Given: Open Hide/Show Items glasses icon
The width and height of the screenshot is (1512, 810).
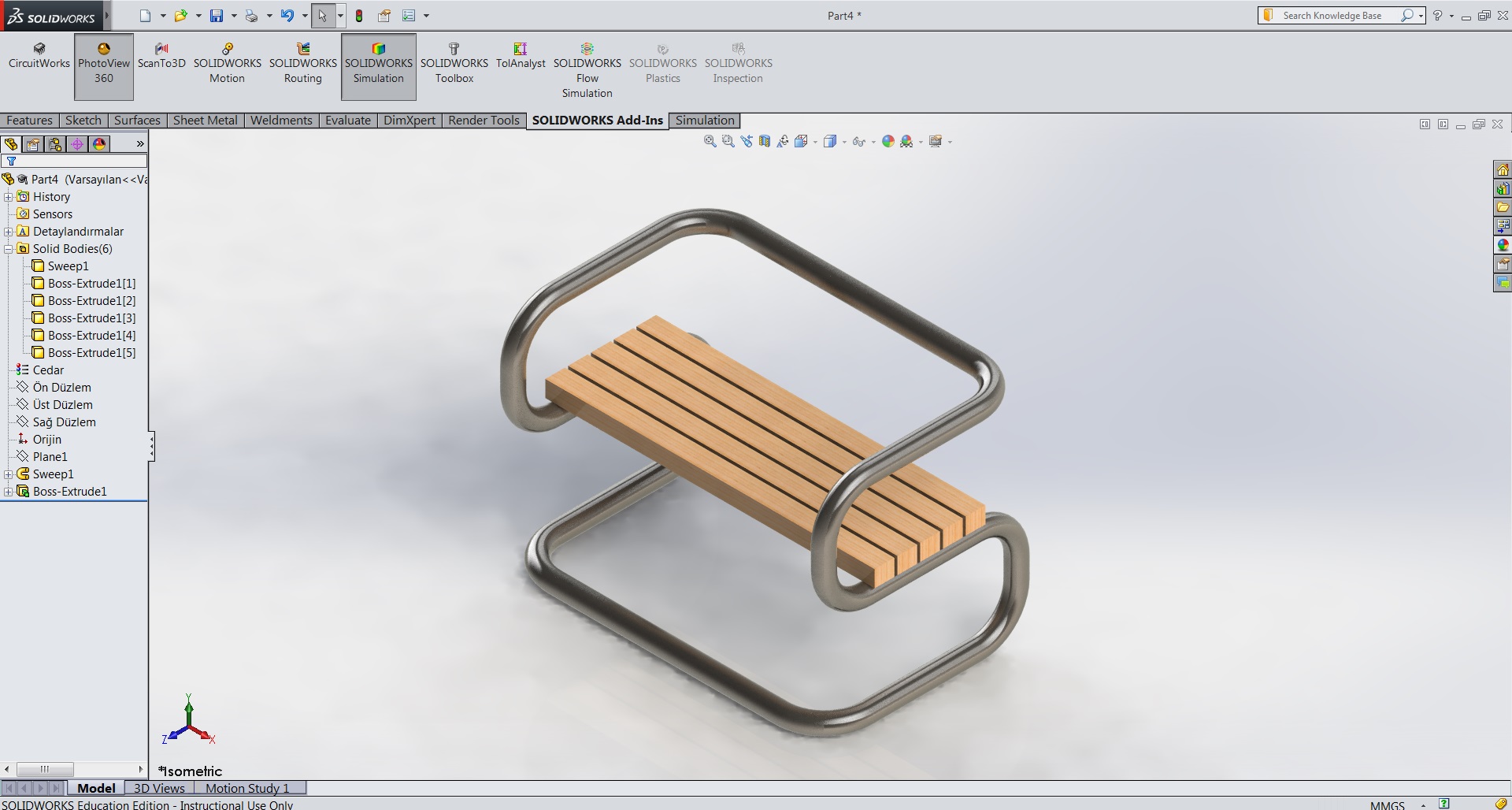Looking at the screenshot, I should click(x=859, y=142).
